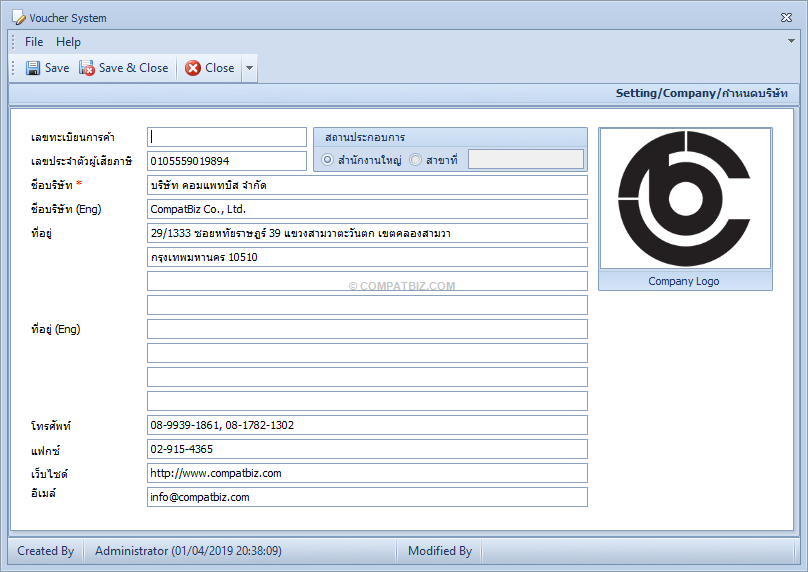
Task: Open the File menu
Action: [34, 42]
